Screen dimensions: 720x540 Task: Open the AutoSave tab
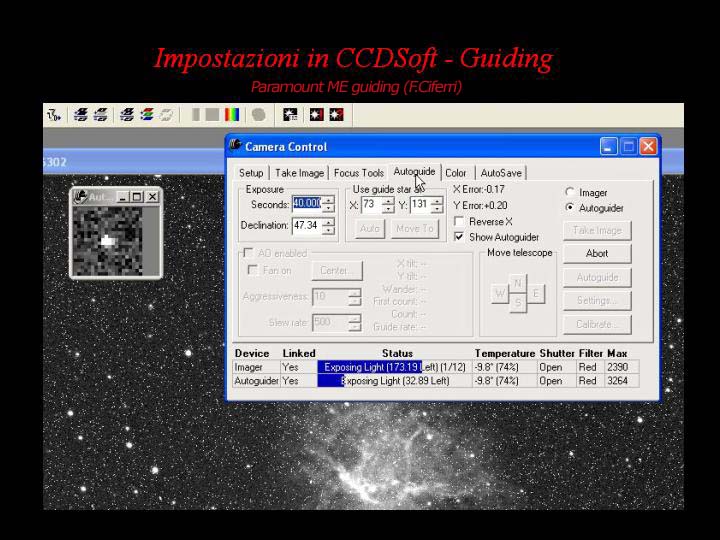[x=501, y=173]
